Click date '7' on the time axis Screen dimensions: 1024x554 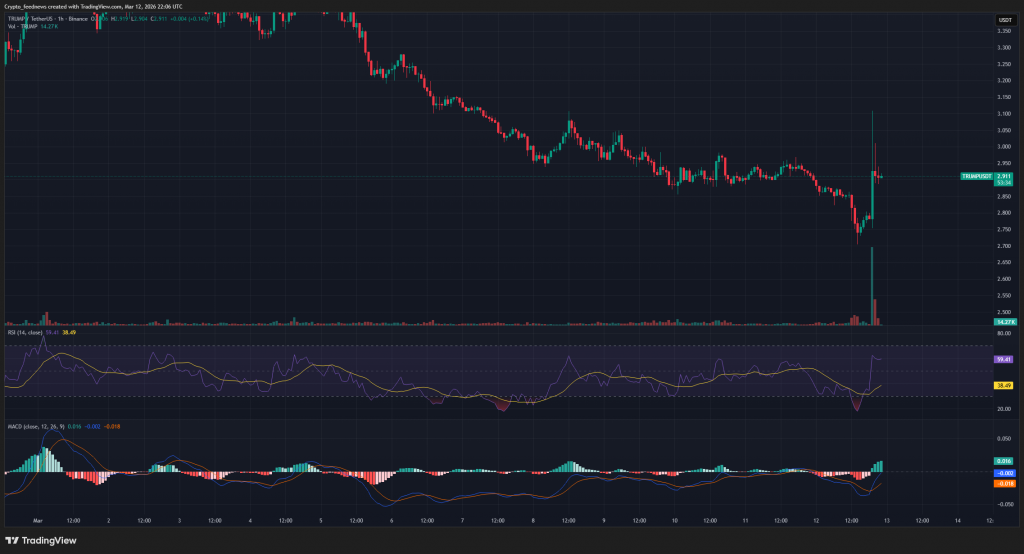tap(462, 521)
